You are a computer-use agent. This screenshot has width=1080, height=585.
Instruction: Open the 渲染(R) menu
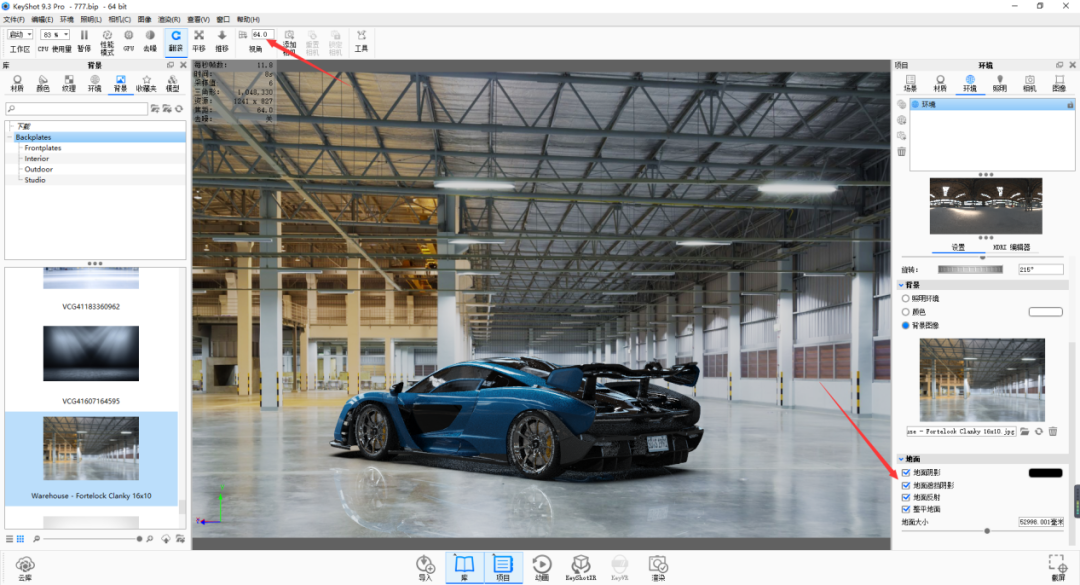click(x=169, y=19)
